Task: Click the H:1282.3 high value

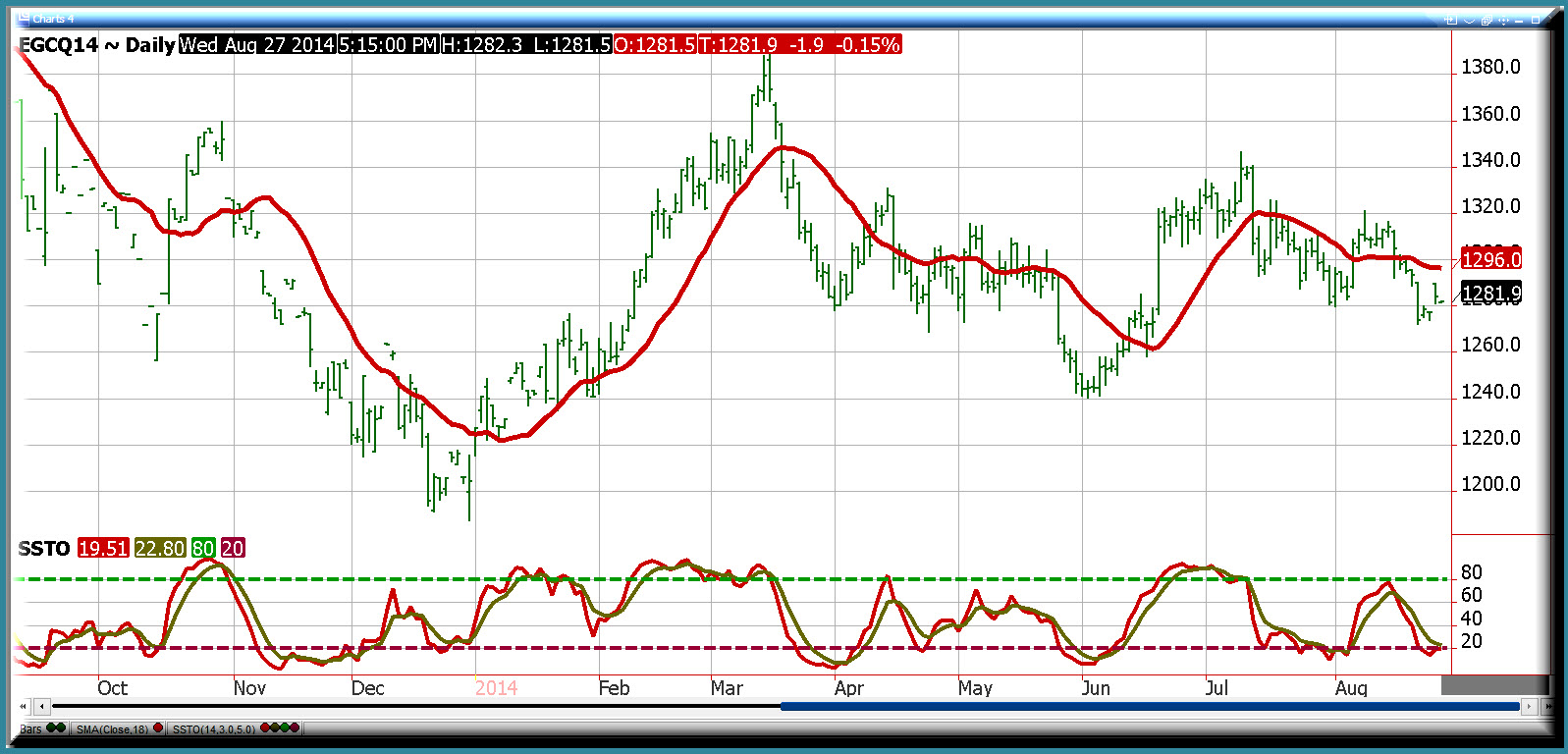Action: [482, 45]
